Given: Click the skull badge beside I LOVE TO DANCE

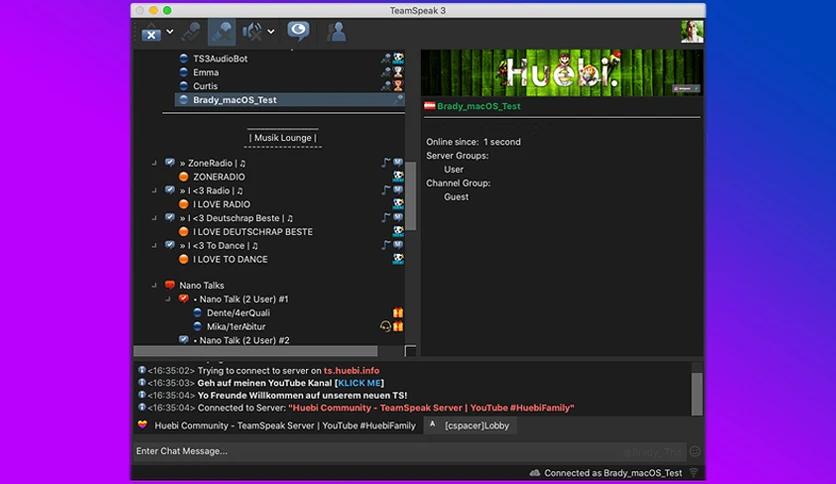Looking at the screenshot, I should pos(398,259).
